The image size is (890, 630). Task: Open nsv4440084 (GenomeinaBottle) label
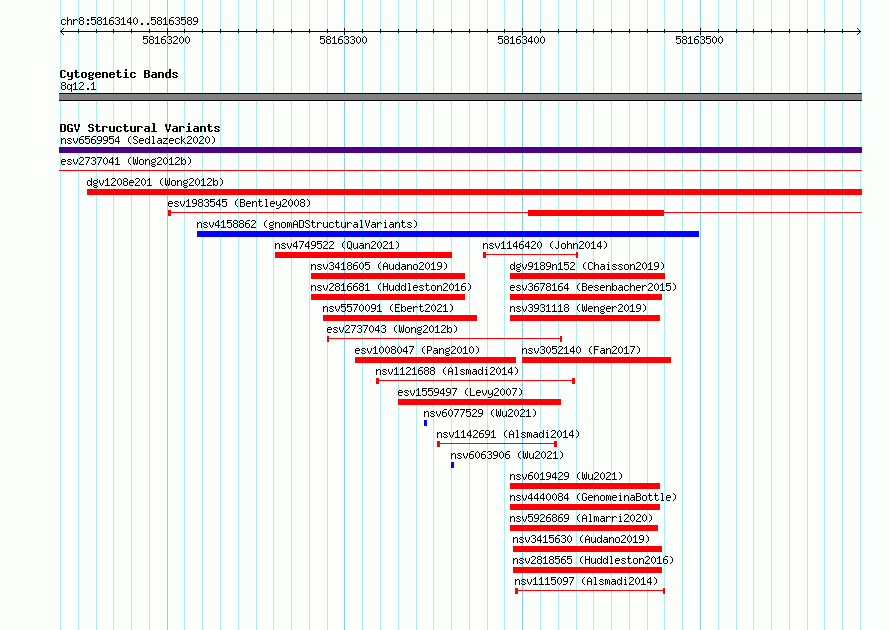coord(593,497)
